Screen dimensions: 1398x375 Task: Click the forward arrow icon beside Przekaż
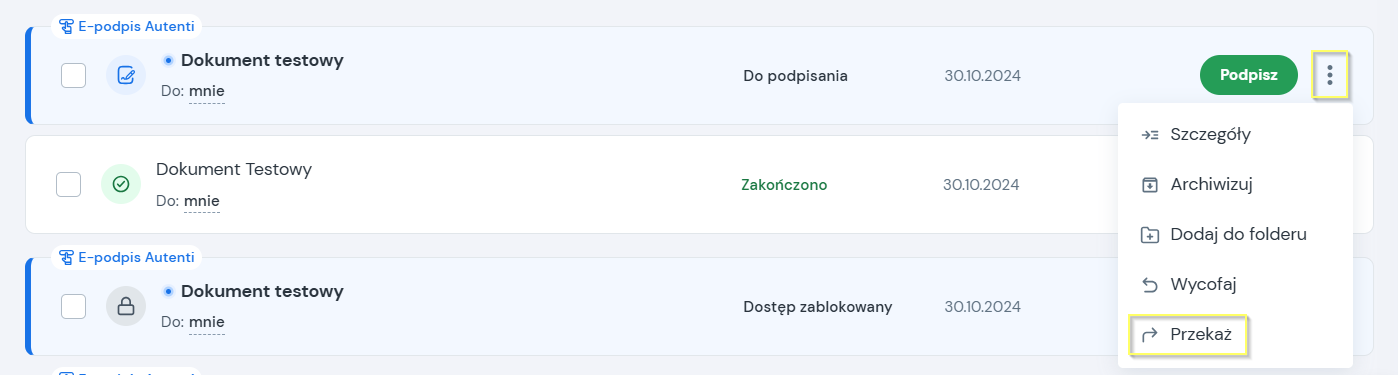point(1150,335)
